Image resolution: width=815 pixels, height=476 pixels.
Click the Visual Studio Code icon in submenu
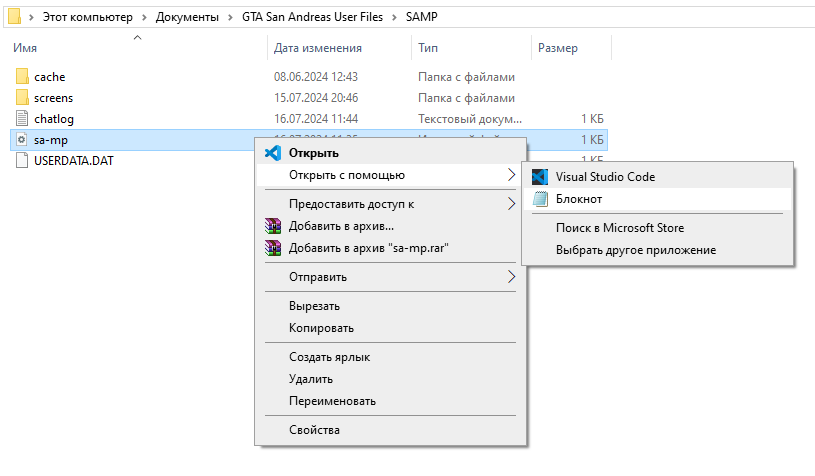coord(540,177)
